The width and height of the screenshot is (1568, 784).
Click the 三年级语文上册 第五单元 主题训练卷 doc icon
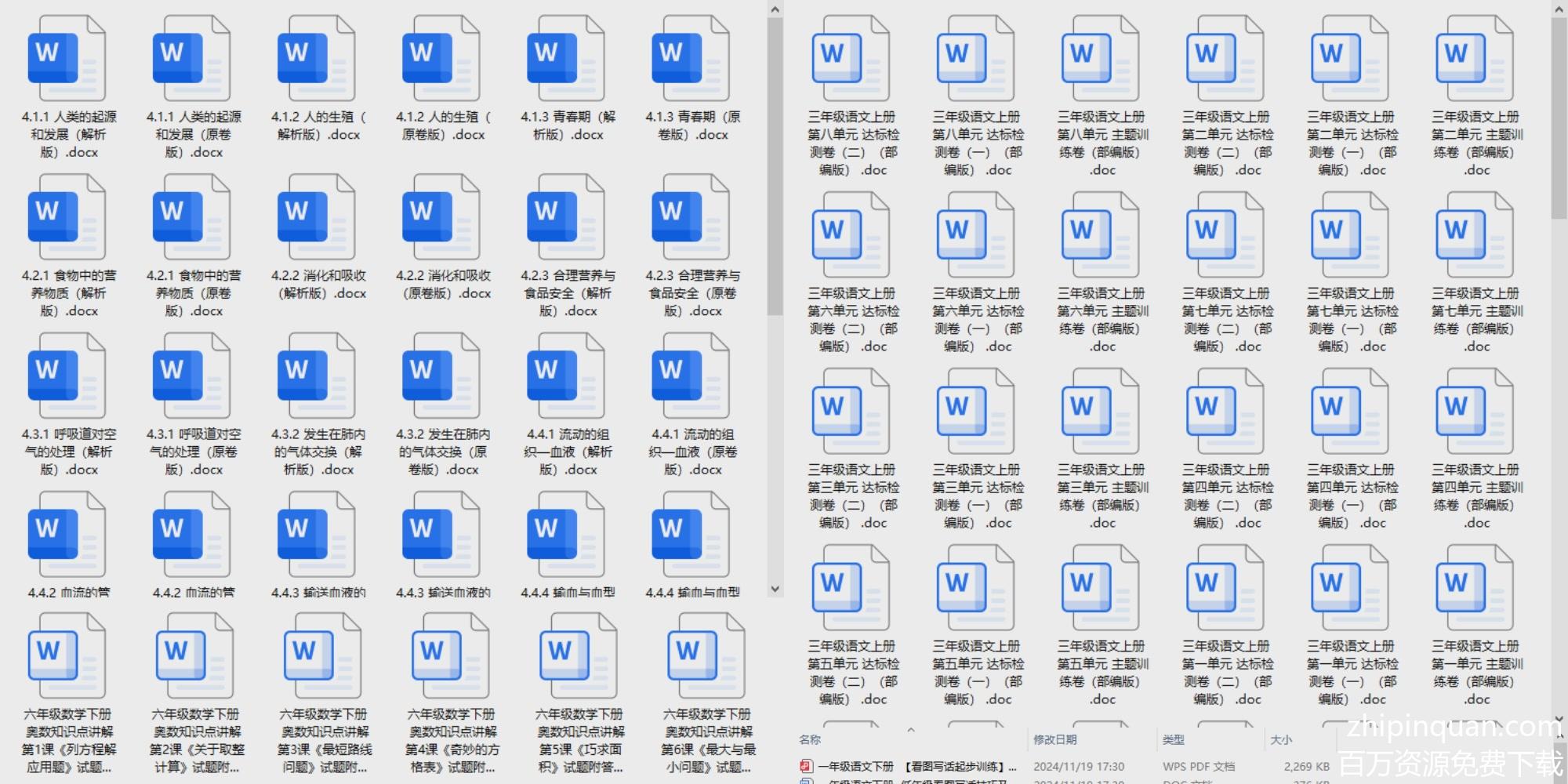(1101, 588)
